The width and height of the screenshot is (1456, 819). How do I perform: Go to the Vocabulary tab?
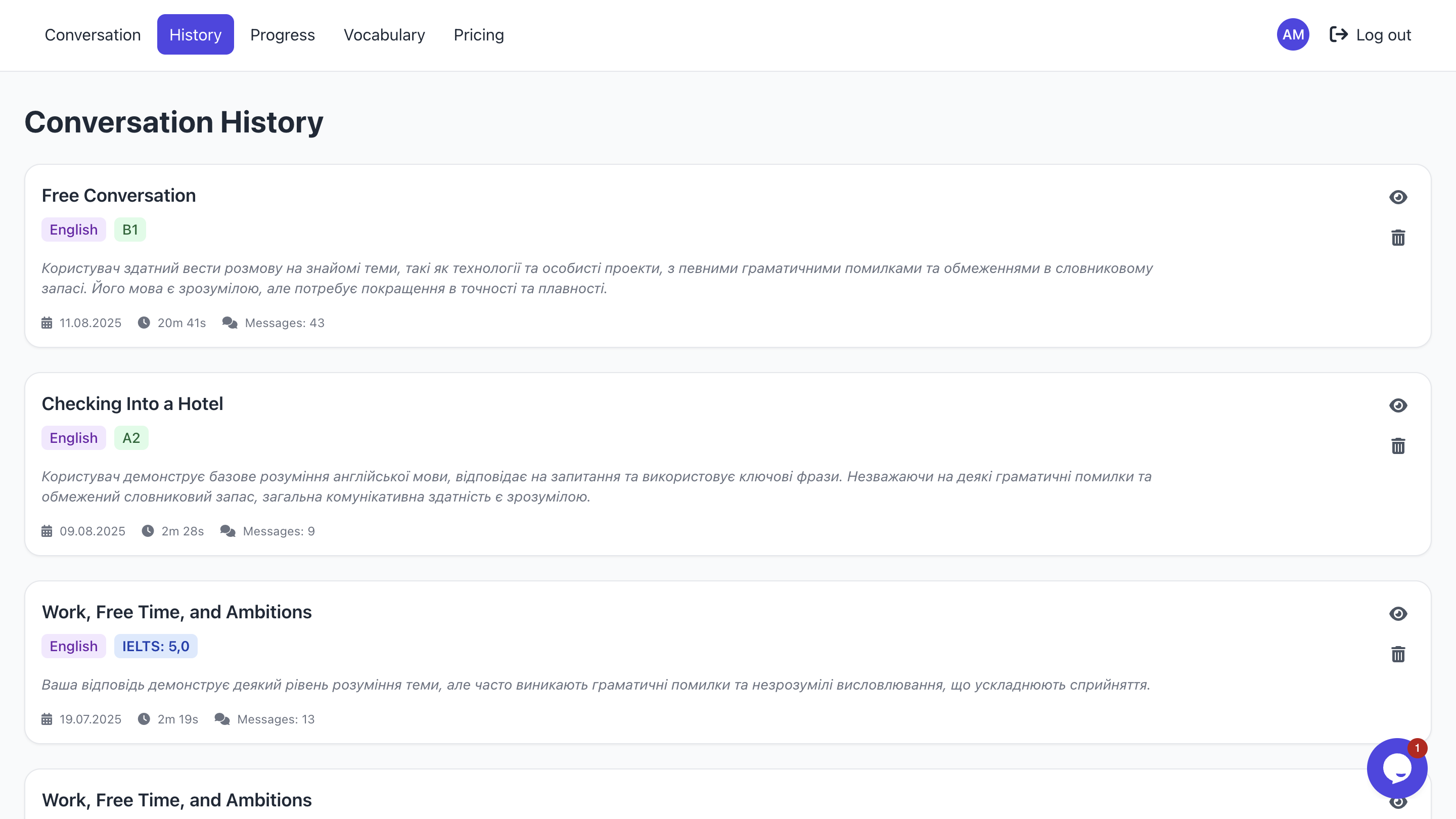point(384,34)
